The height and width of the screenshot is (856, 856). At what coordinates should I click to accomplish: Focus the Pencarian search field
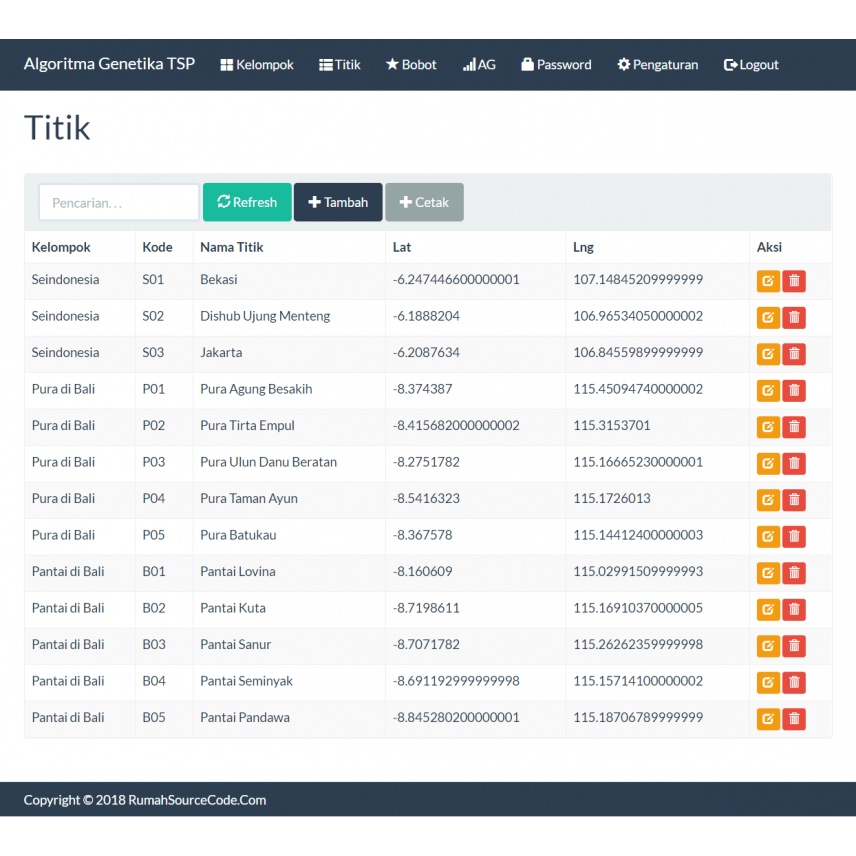coord(119,202)
